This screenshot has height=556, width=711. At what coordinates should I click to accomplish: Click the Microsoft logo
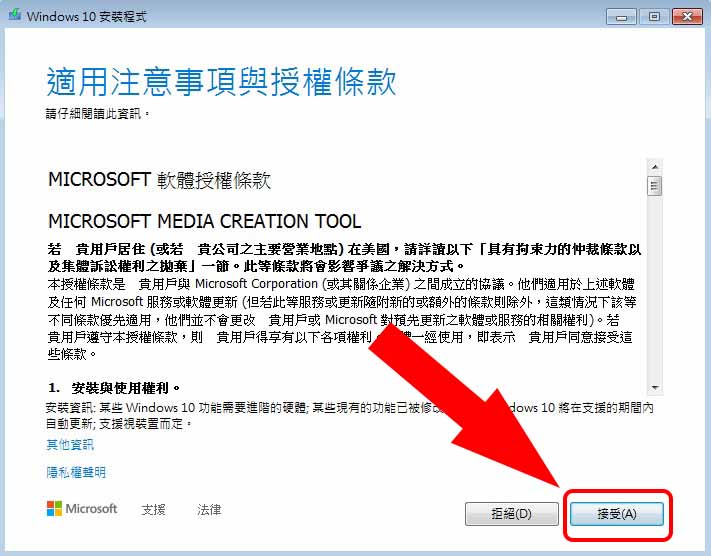click(x=82, y=508)
